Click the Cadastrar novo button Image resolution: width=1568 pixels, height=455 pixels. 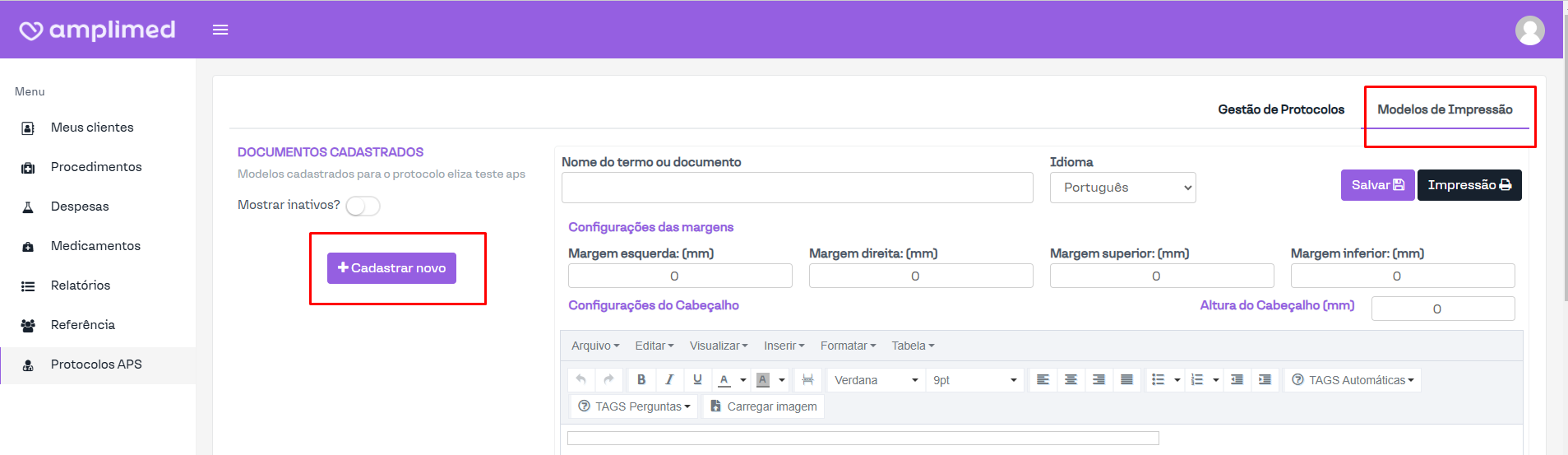click(x=391, y=268)
